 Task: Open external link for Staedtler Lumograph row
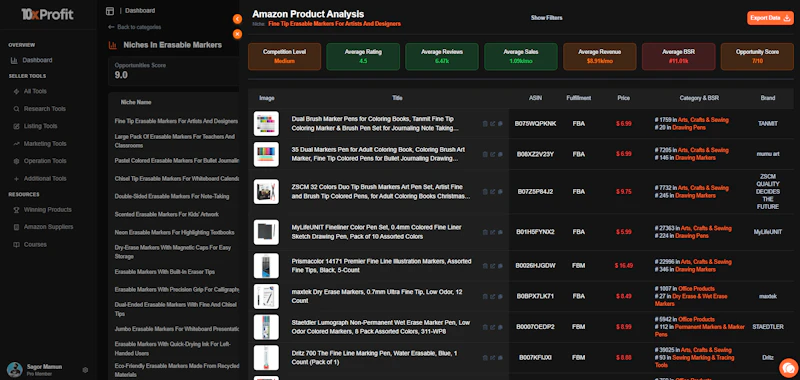[x=492, y=327]
